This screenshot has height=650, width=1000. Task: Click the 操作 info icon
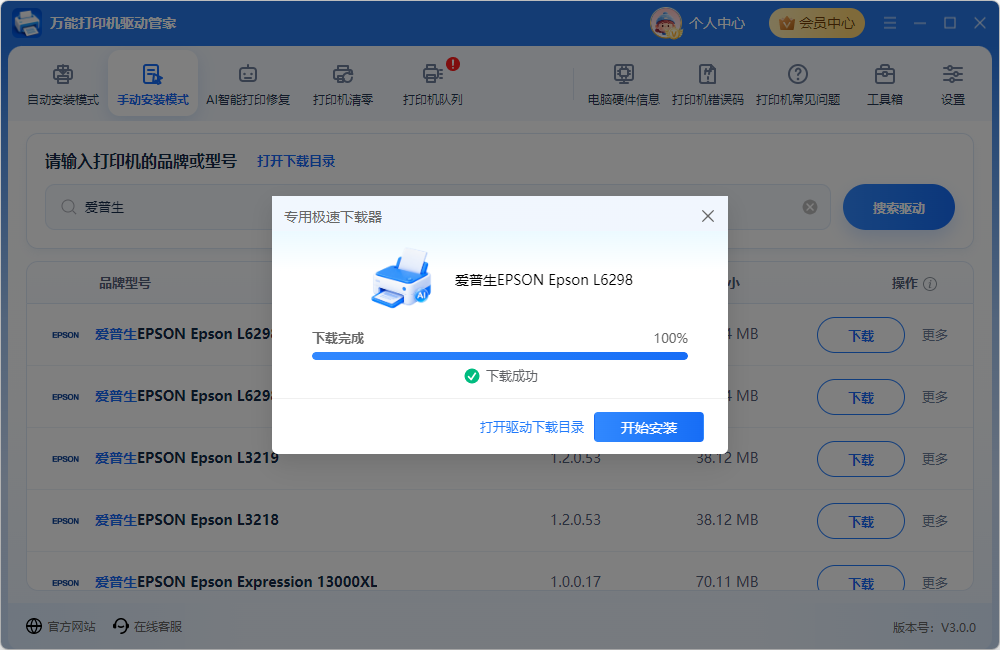[x=930, y=284]
